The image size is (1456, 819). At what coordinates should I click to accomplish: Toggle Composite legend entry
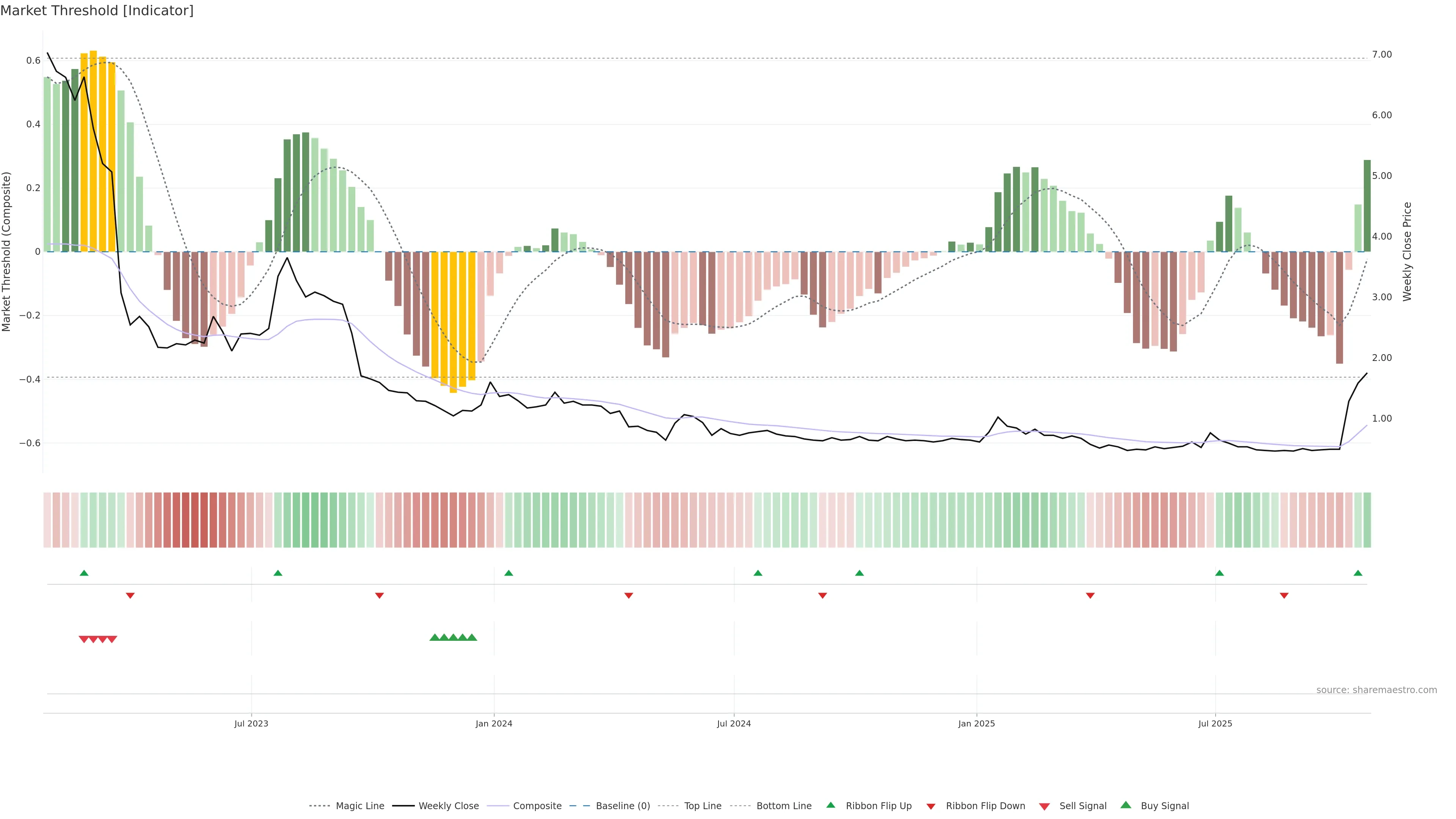tap(537, 806)
